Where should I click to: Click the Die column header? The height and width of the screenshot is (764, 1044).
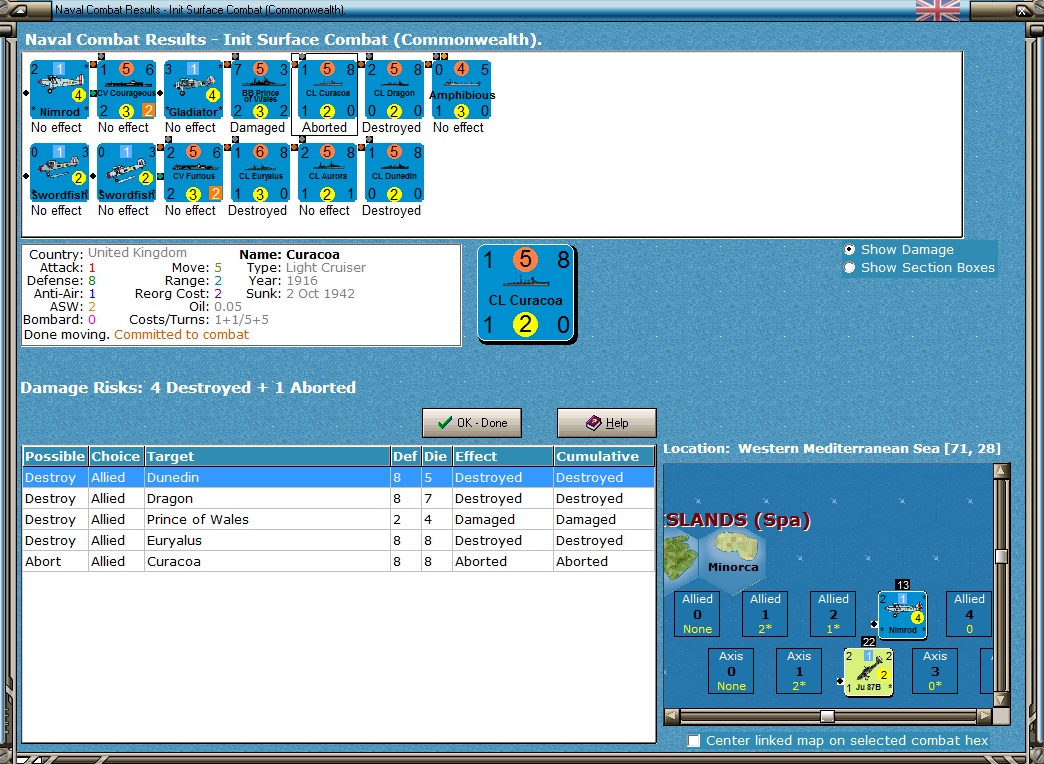pyautogui.click(x=435, y=456)
